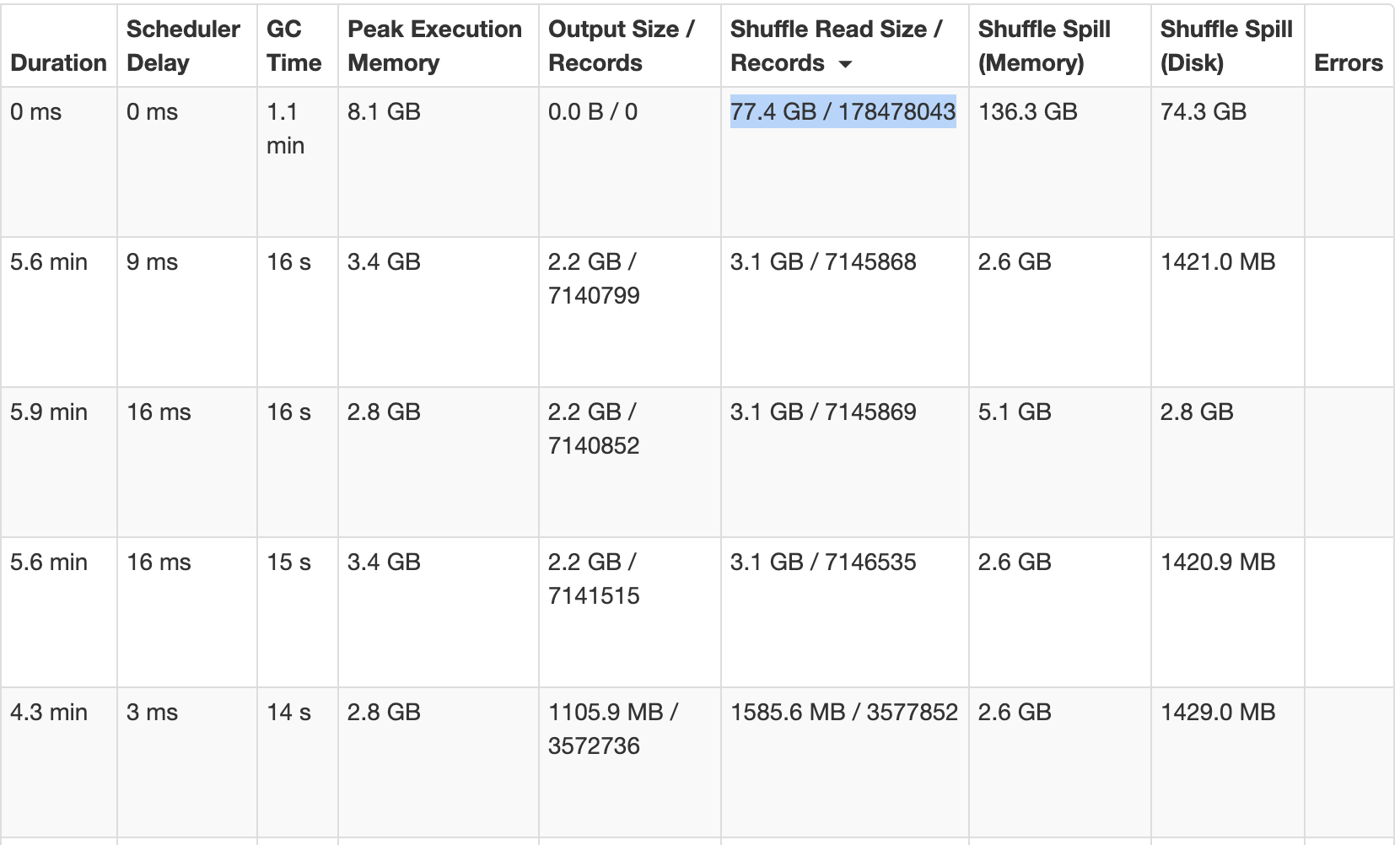This screenshot has width=1400, height=845.
Task: Sort by Shuffle Read Size / Records header
Action: click(836, 46)
